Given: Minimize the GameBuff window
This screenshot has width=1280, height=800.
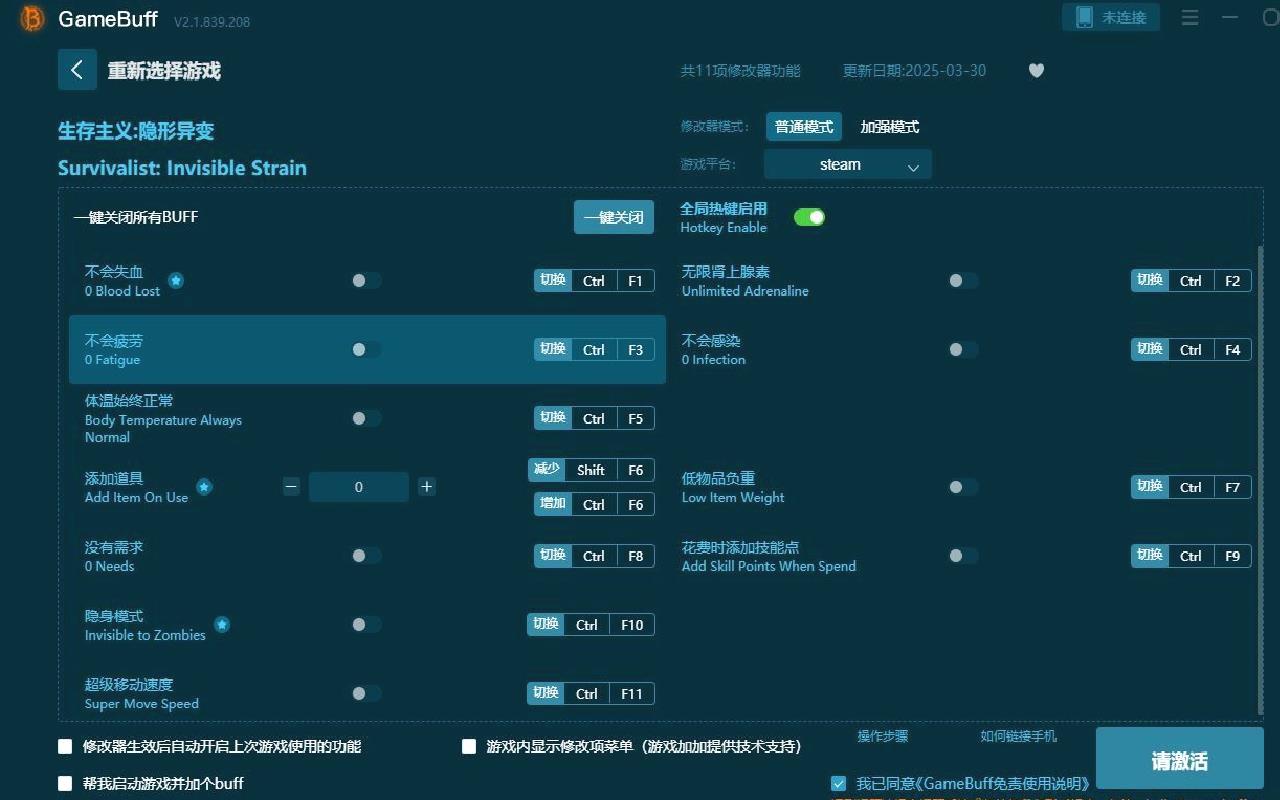Looking at the screenshot, I should pos(1230,18).
